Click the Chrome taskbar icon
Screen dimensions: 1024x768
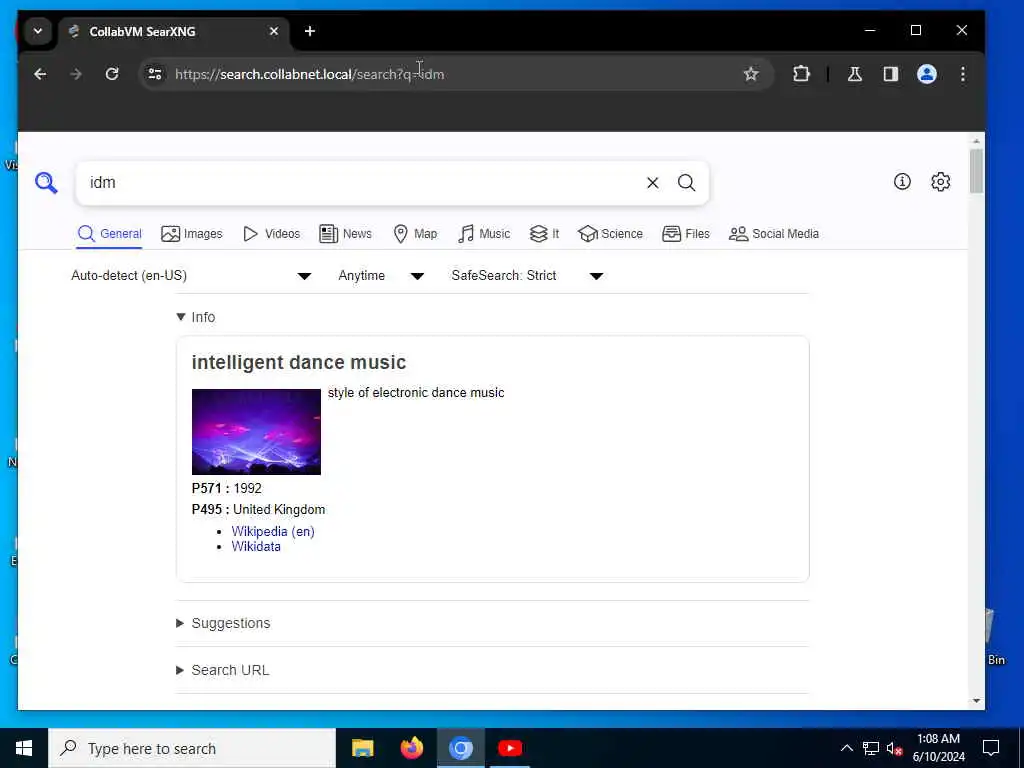point(460,748)
